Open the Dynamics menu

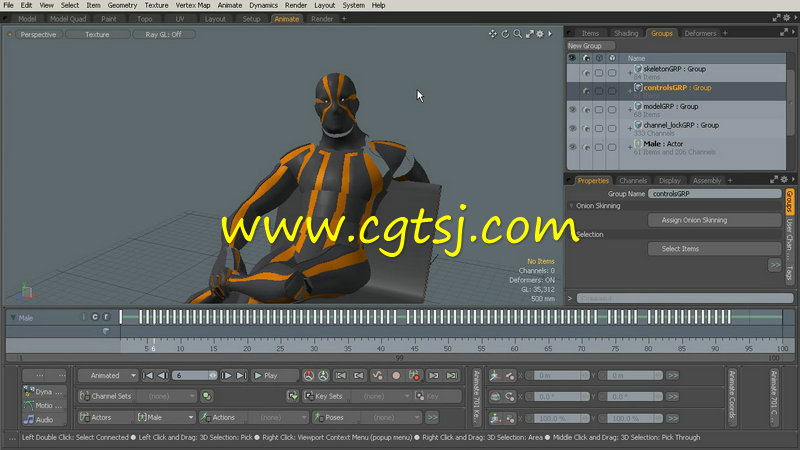pos(263,5)
